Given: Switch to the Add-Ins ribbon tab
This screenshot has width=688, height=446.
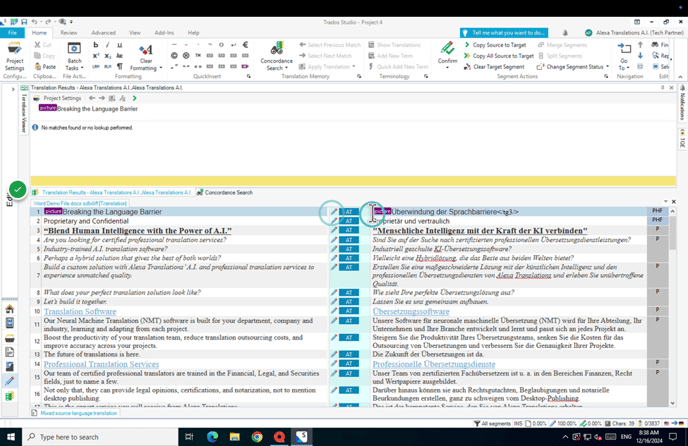Looking at the screenshot, I should pyautogui.click(x=164, y=32).
